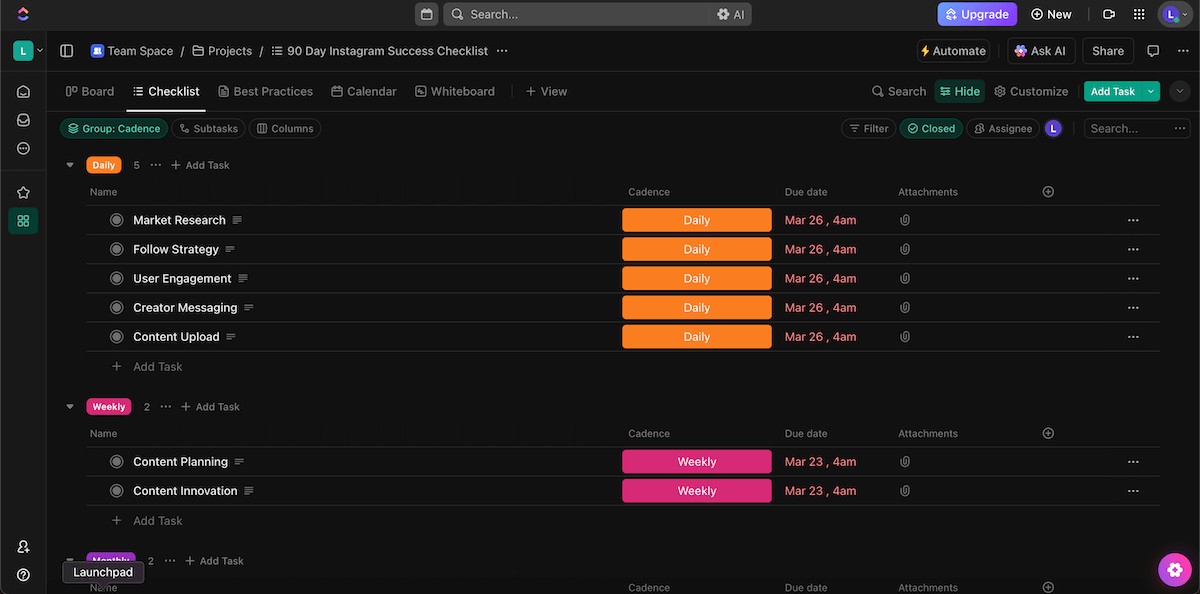Click the Home icon in sidebar

(23, 92)
